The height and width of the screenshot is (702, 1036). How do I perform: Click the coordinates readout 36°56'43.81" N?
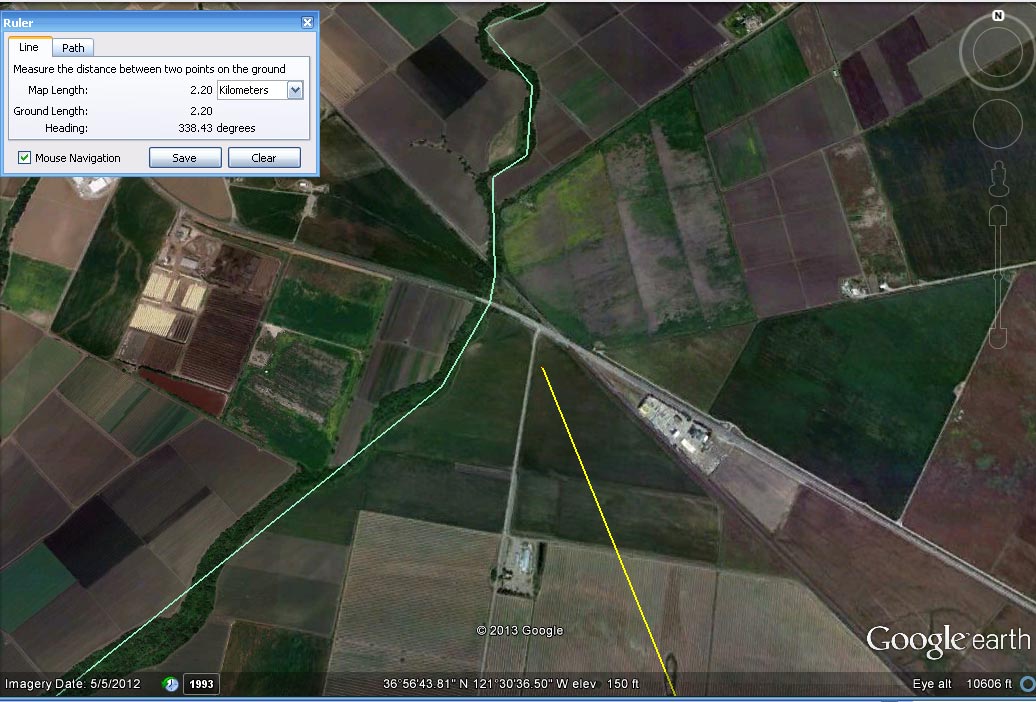tap(426, 683)
